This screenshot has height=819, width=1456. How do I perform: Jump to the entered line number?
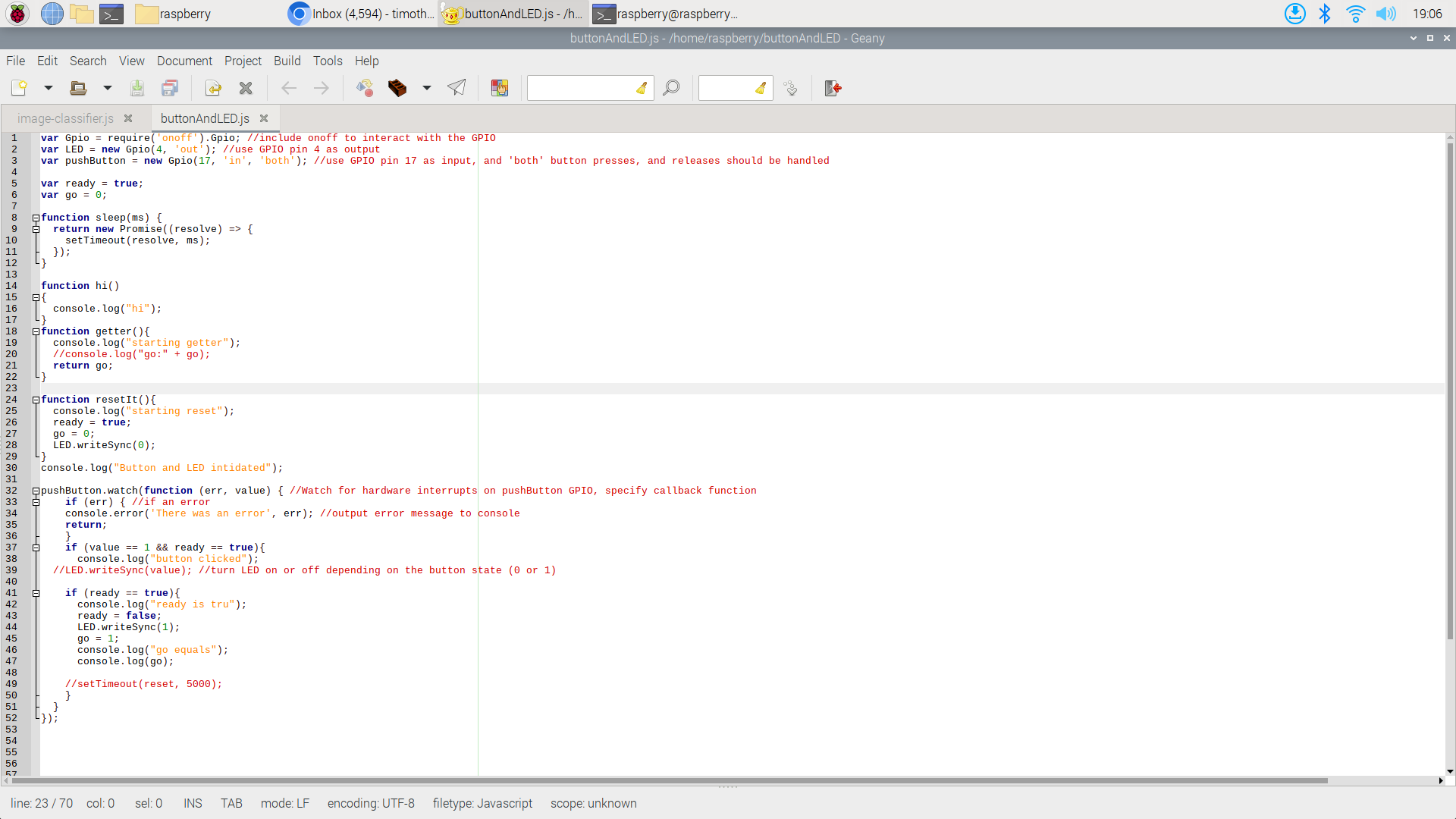pyautogui.click(x=790, y=88)
